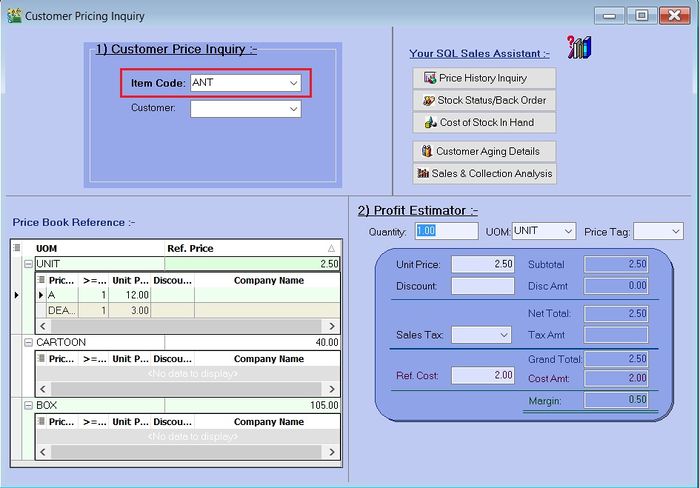Image resolution: width=700 pixels, height=488 pixels.
Task: Click the Ref. Price sort triangle
Action: (331, 248)
